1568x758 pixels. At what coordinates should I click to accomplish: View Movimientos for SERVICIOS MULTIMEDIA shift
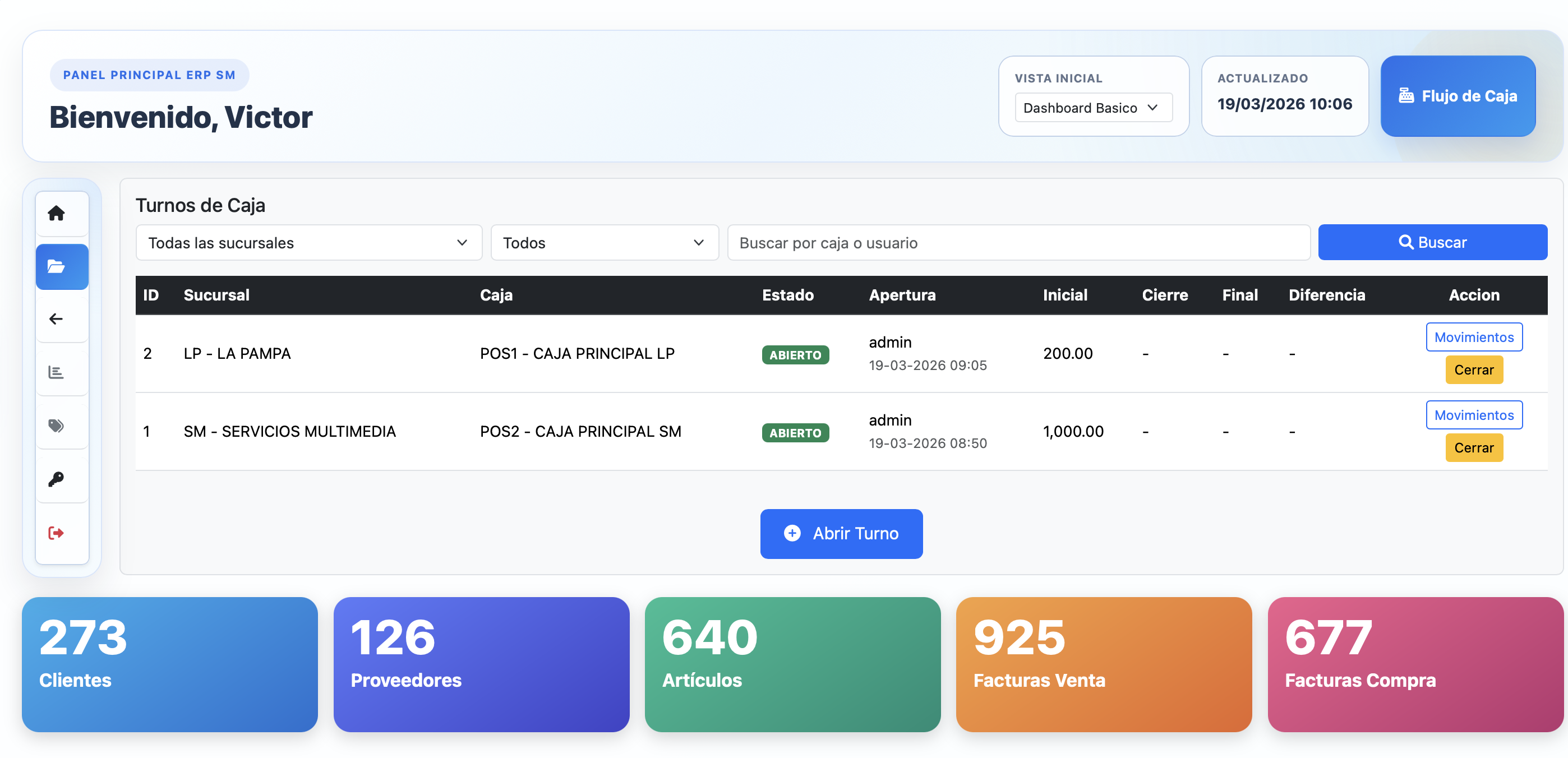click(1473, 415)
